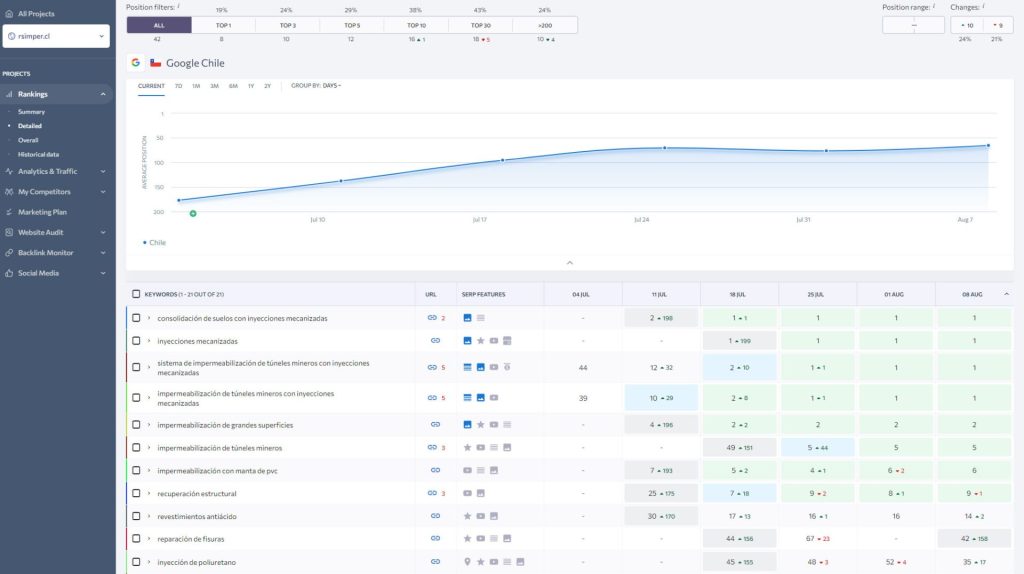
Task: Open the Marketing Plan sidebar icon
Action: tap(9, 212)
